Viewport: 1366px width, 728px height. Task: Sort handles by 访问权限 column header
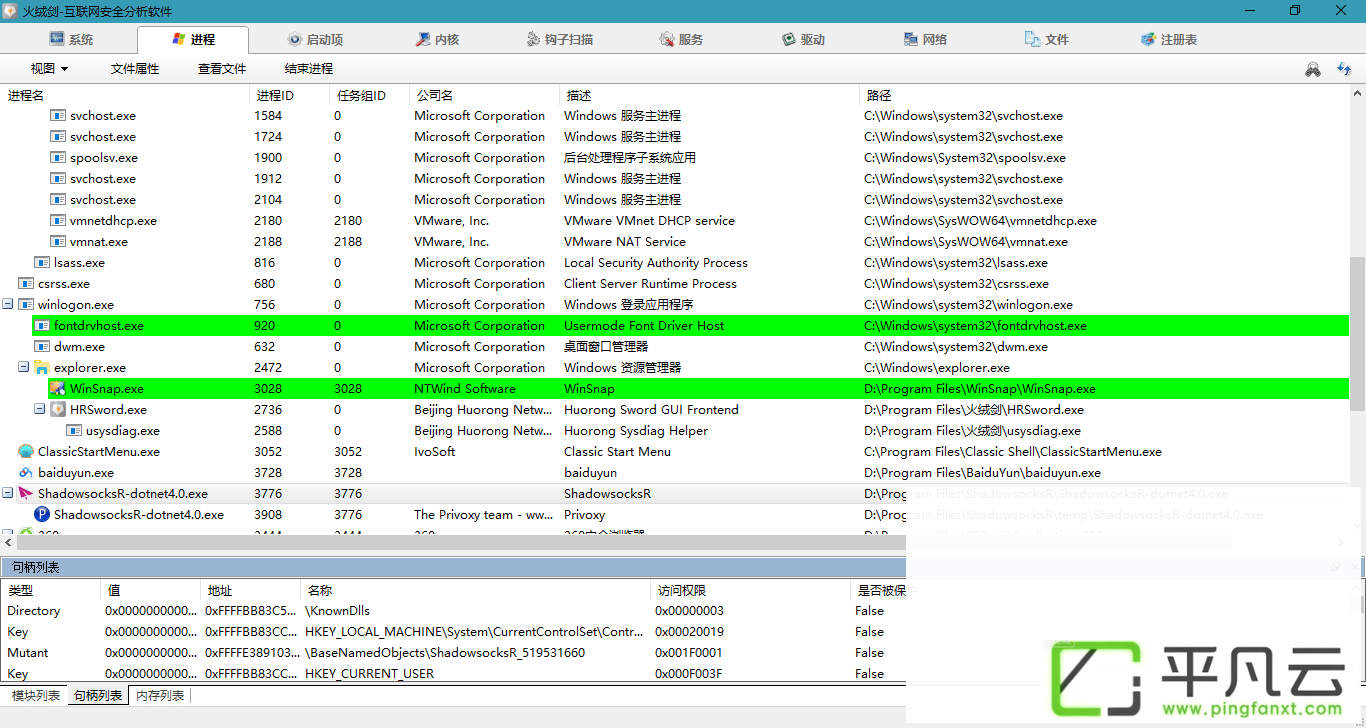[x=750, y=590]
